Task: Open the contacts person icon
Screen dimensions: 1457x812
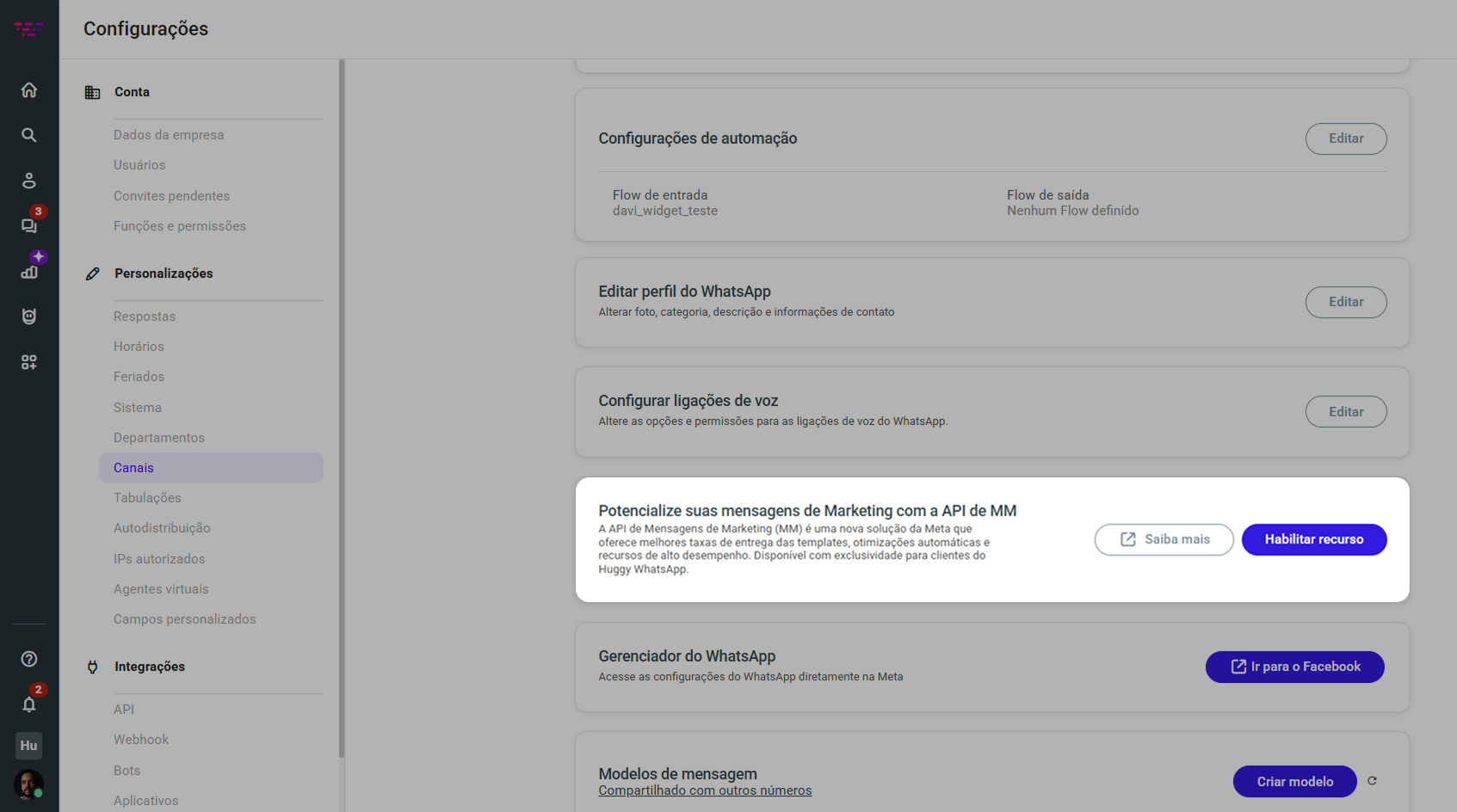Action: pyautogui.click(x=29, y=181)
